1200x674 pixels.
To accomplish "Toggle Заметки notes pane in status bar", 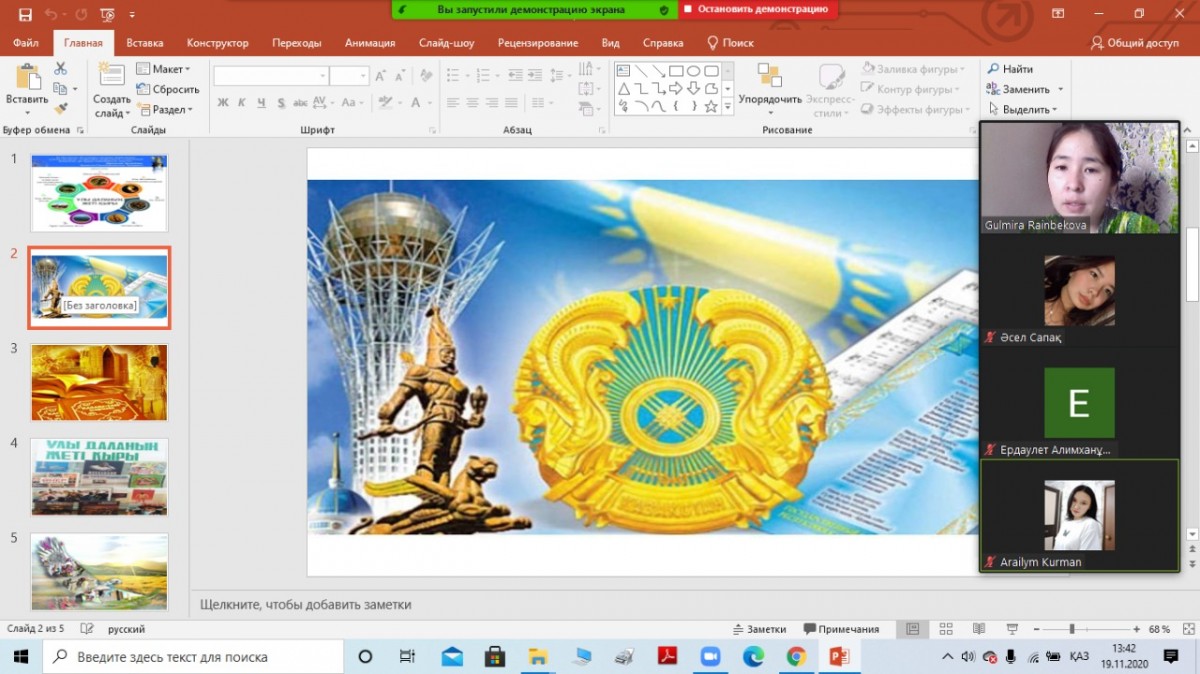I will [759, 629].
